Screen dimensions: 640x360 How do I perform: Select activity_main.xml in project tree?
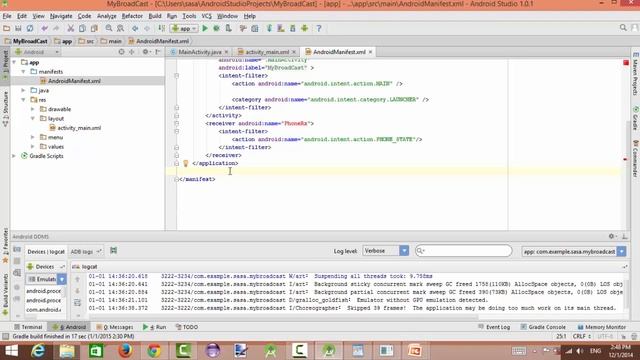coord(79,128)
